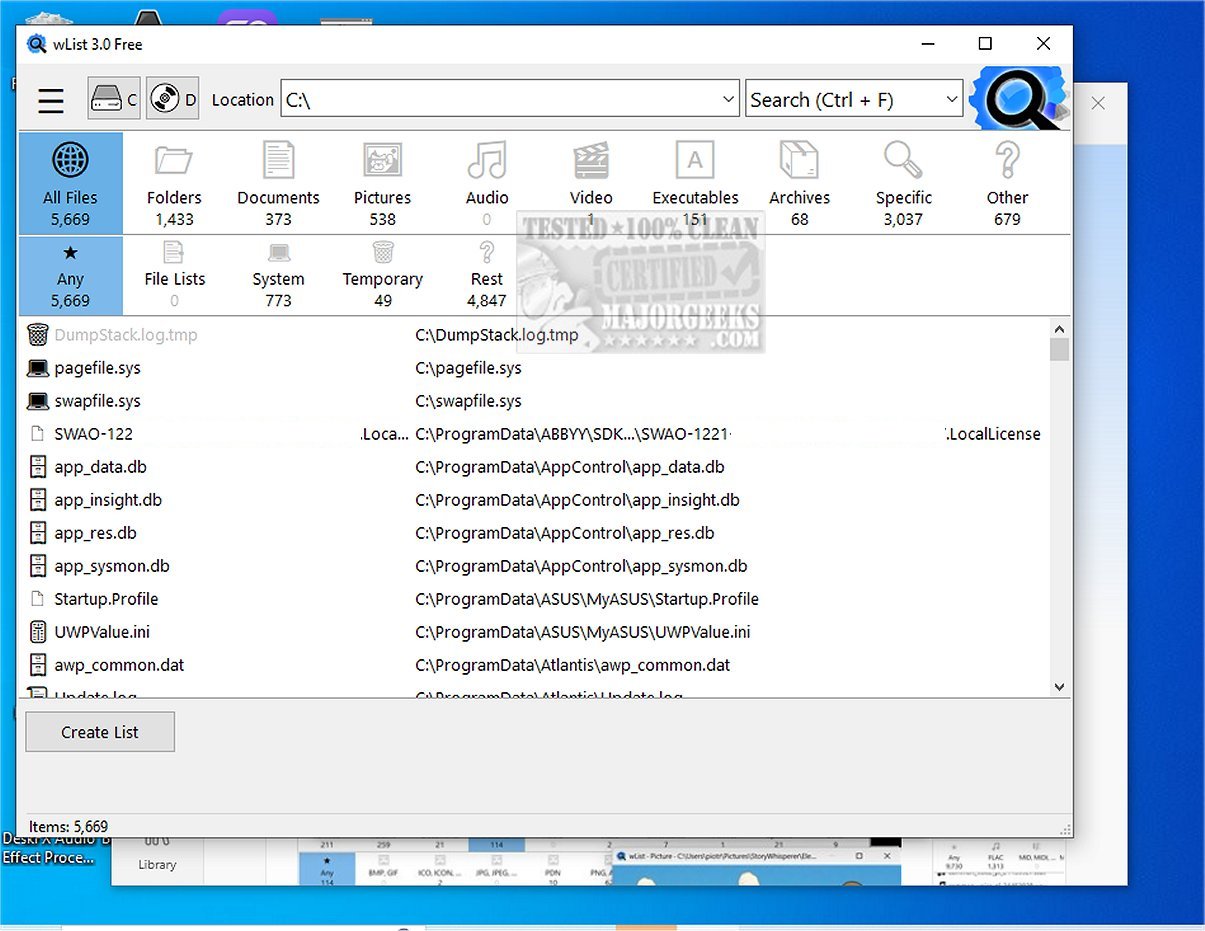Expand the Location dropdown arrow
The image size is (1205, 931).
tap(728, 99)
